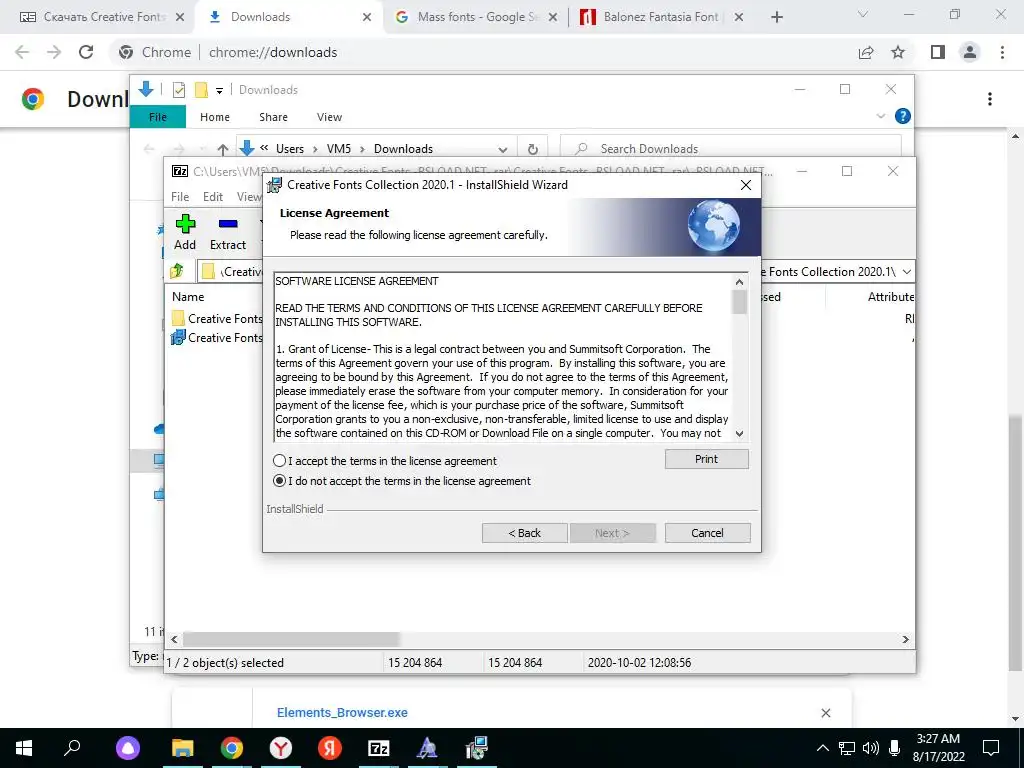The image size is (1024, 768).
Task: Open Explorer Share ribbon tab
Action: point(273,117)
